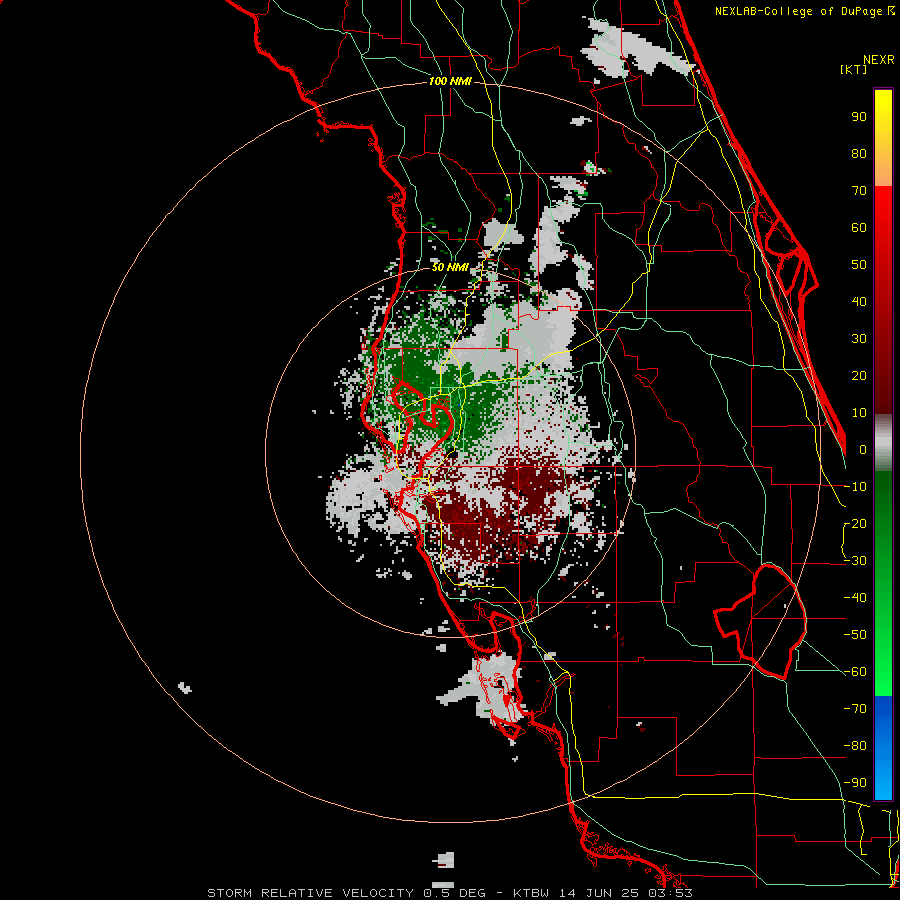
Task: Select the positive 10 scale label
Action: tap(859, 413)
